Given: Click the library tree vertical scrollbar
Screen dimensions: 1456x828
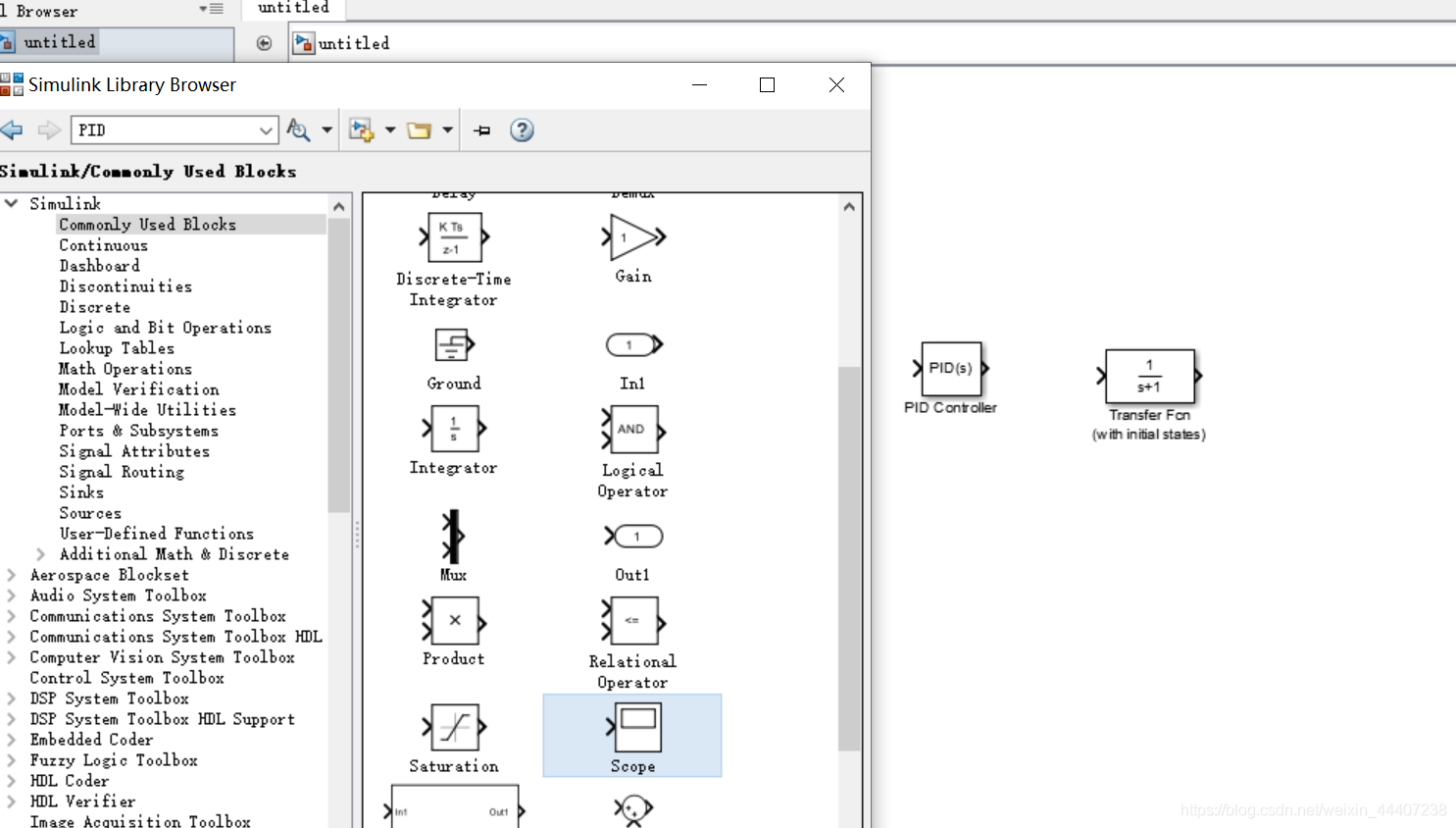Looking at the screenshot, I should coord(338,363).
